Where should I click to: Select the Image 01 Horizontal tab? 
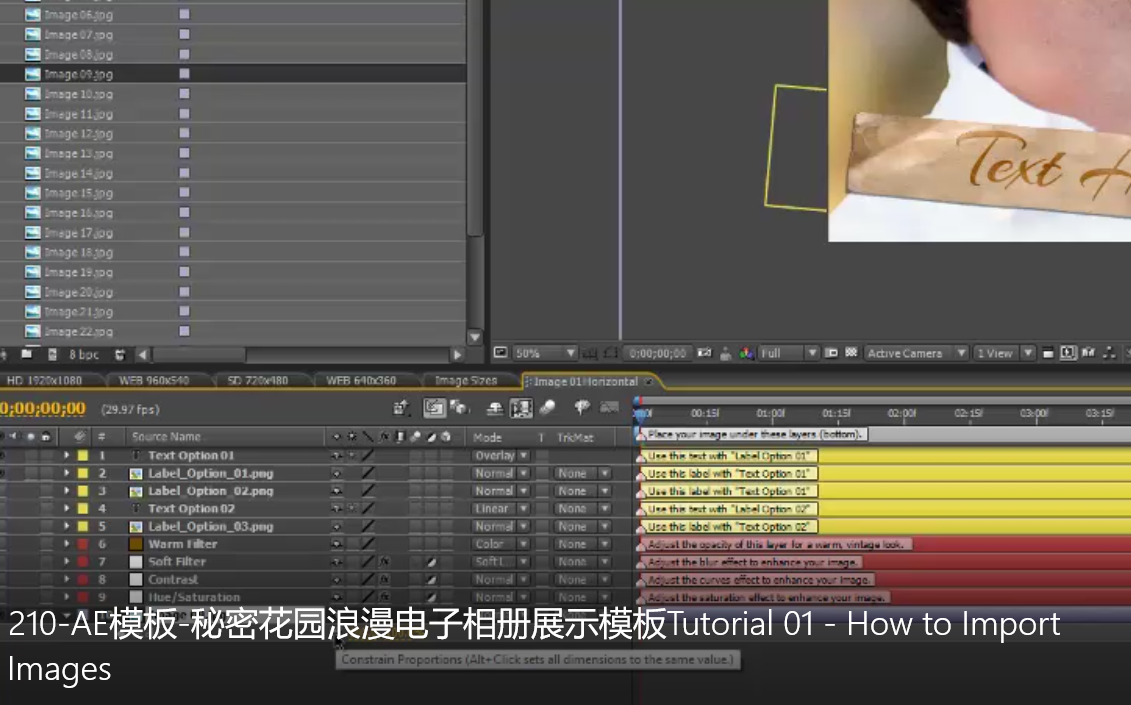pyautogui.click(x=585, y=381)
